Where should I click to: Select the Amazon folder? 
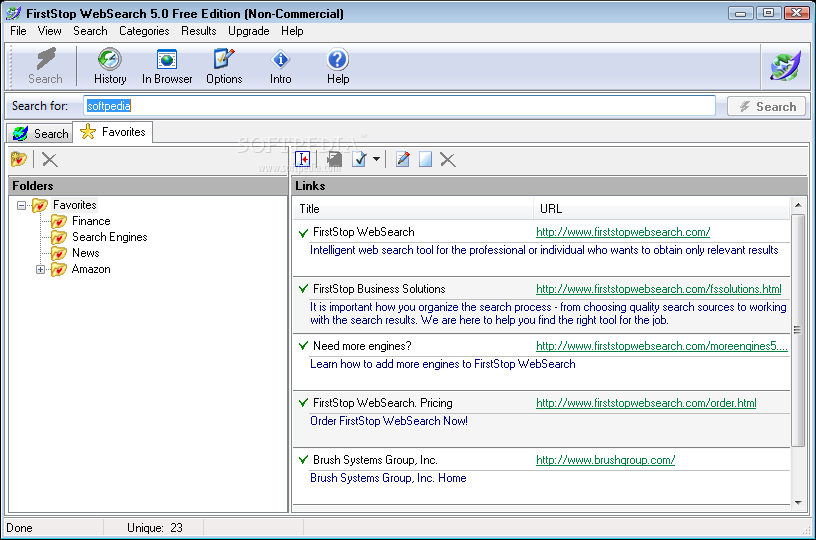(x=81, y=269)
